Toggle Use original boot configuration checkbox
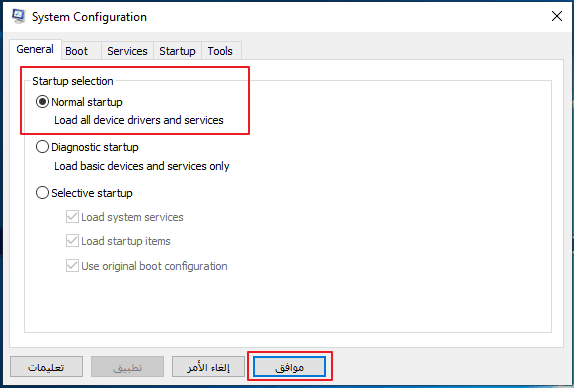This screenshot has height=388, width=574. click(72, 266)
